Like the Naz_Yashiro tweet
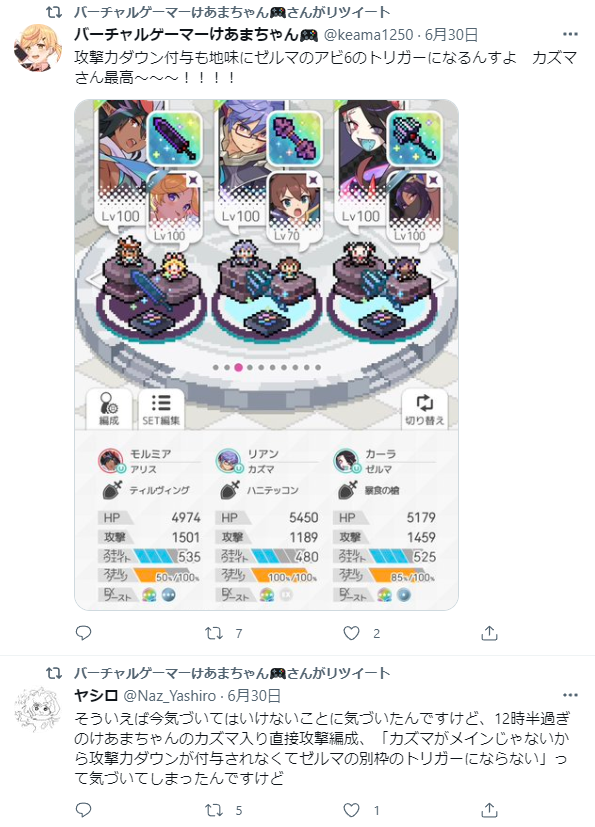Screen dimensions: 595x827 click(351, 810)
